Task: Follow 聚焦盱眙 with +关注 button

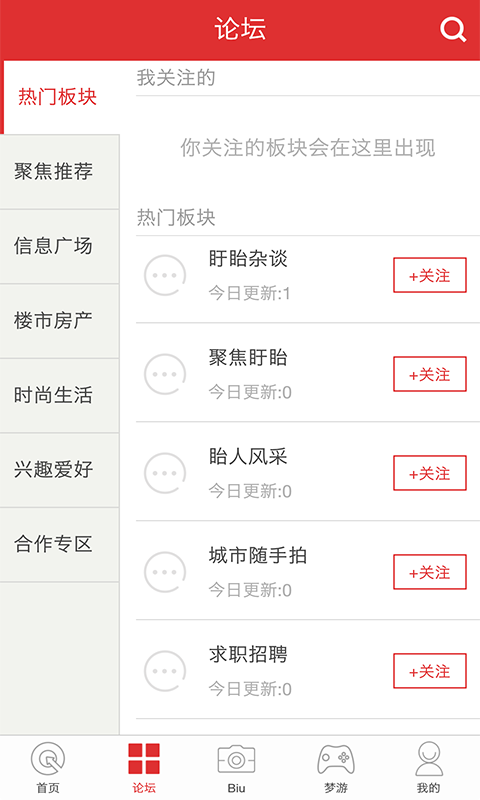Action: [x=430, y=374]
